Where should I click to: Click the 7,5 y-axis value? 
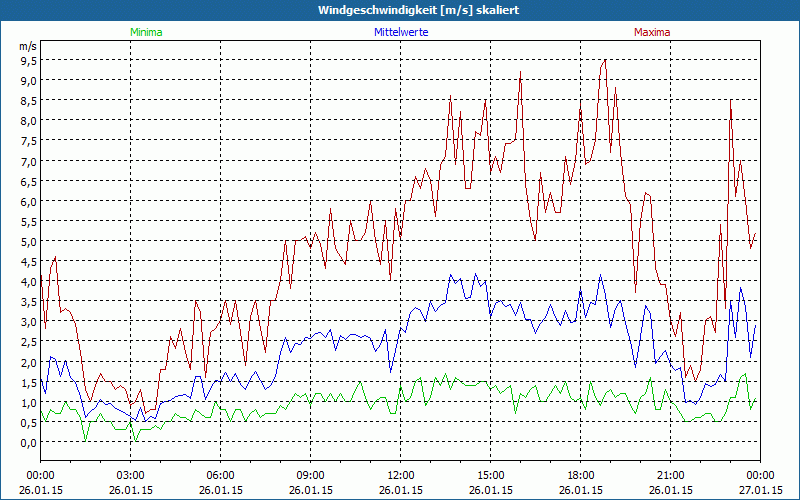coord(29,140)
